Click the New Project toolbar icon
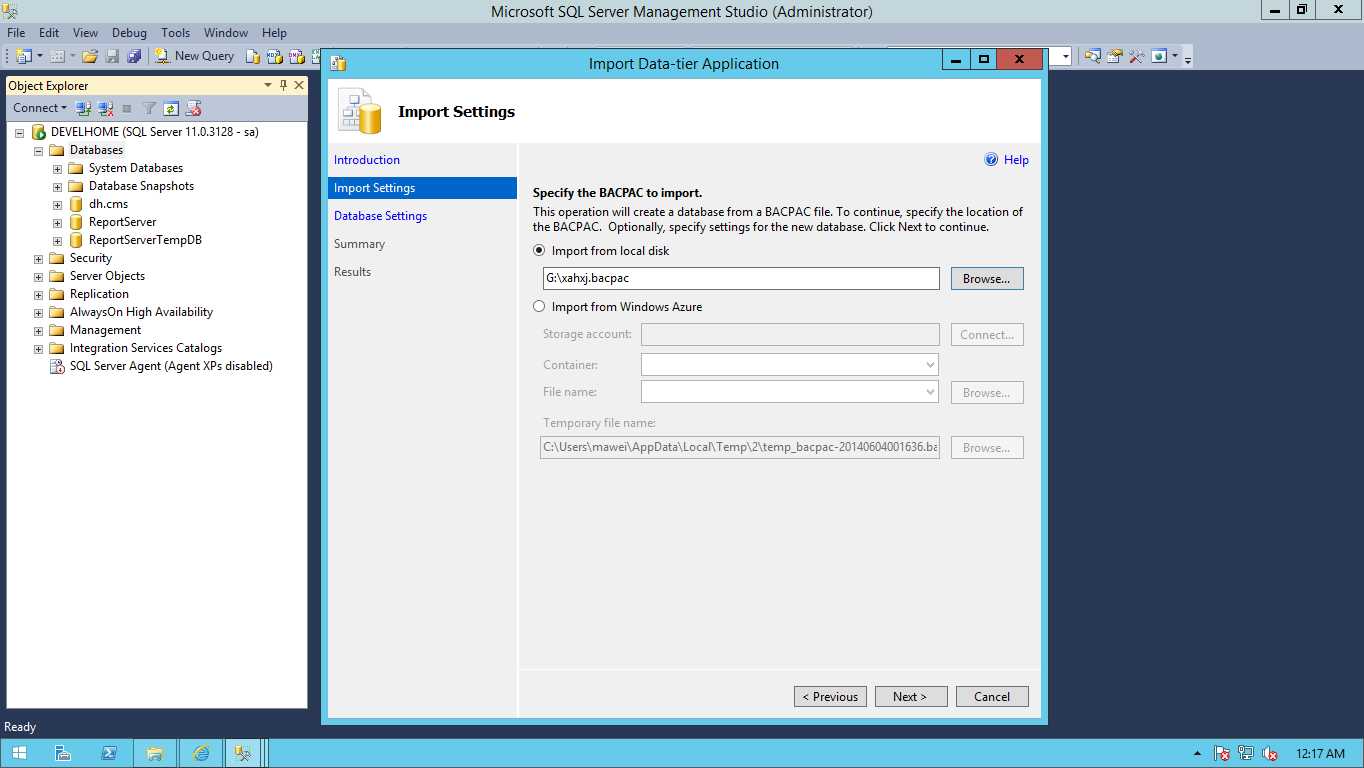 (x=24, y=56)
